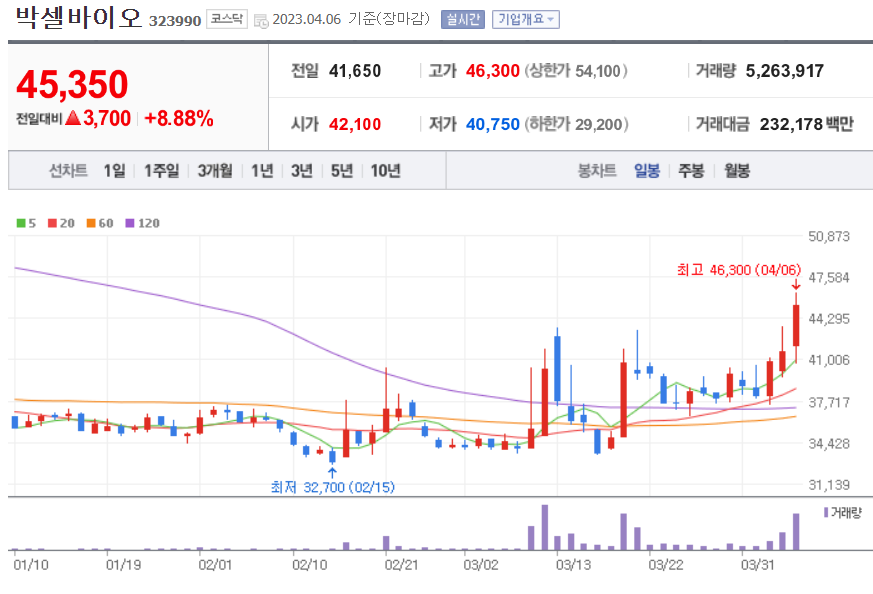Click the 하한가 29,200 text

(576, 124)
